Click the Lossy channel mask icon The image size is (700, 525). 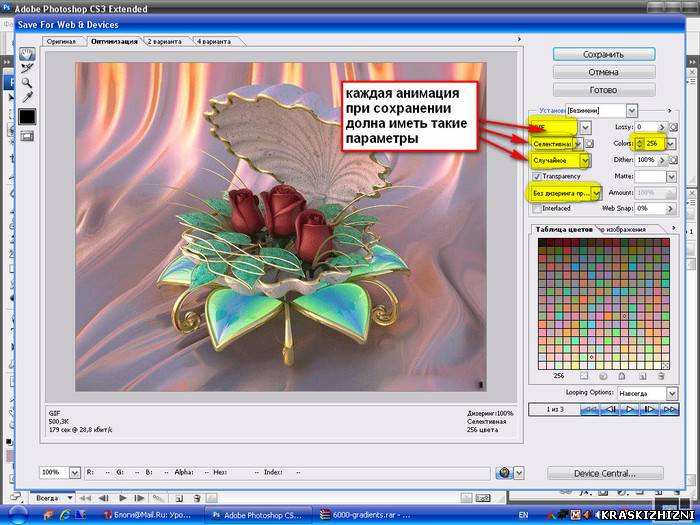(x=673, y=127)
